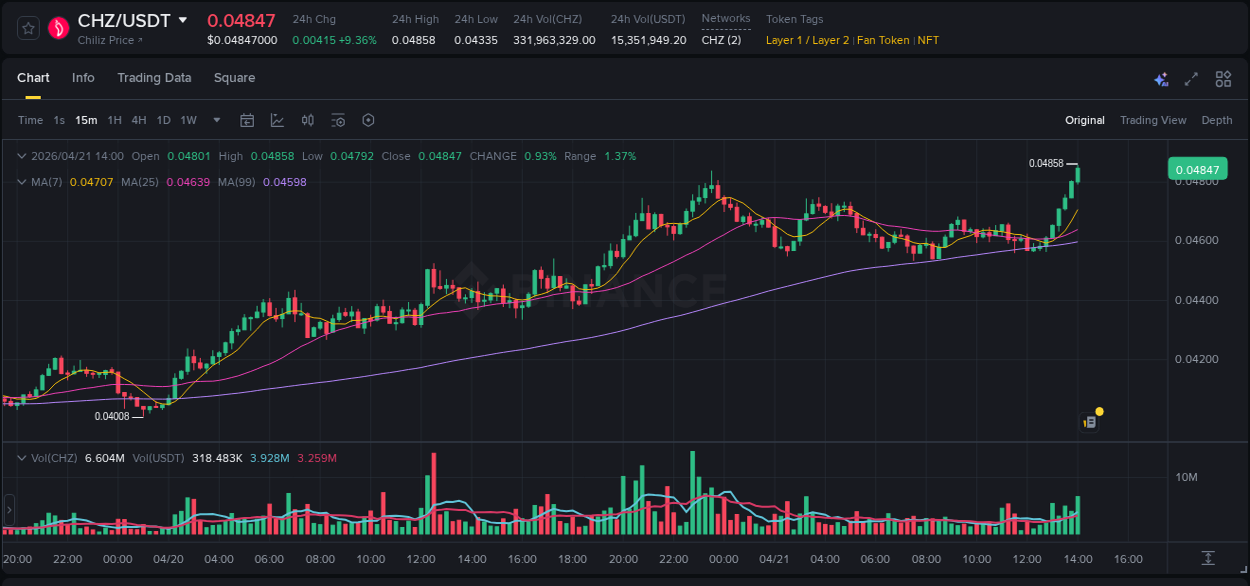The image size is (1250, 586).
Task: Open chart settings via hexagon icon
Action: (x=368, y=120)
